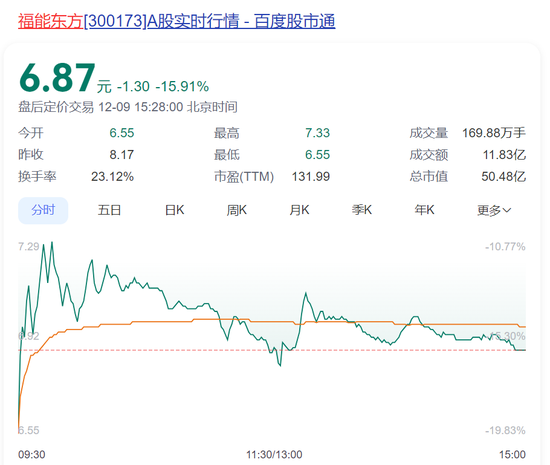Click the percent change -15.91%
The width and height of the screenshot is (550, 465).
point(182,87)
